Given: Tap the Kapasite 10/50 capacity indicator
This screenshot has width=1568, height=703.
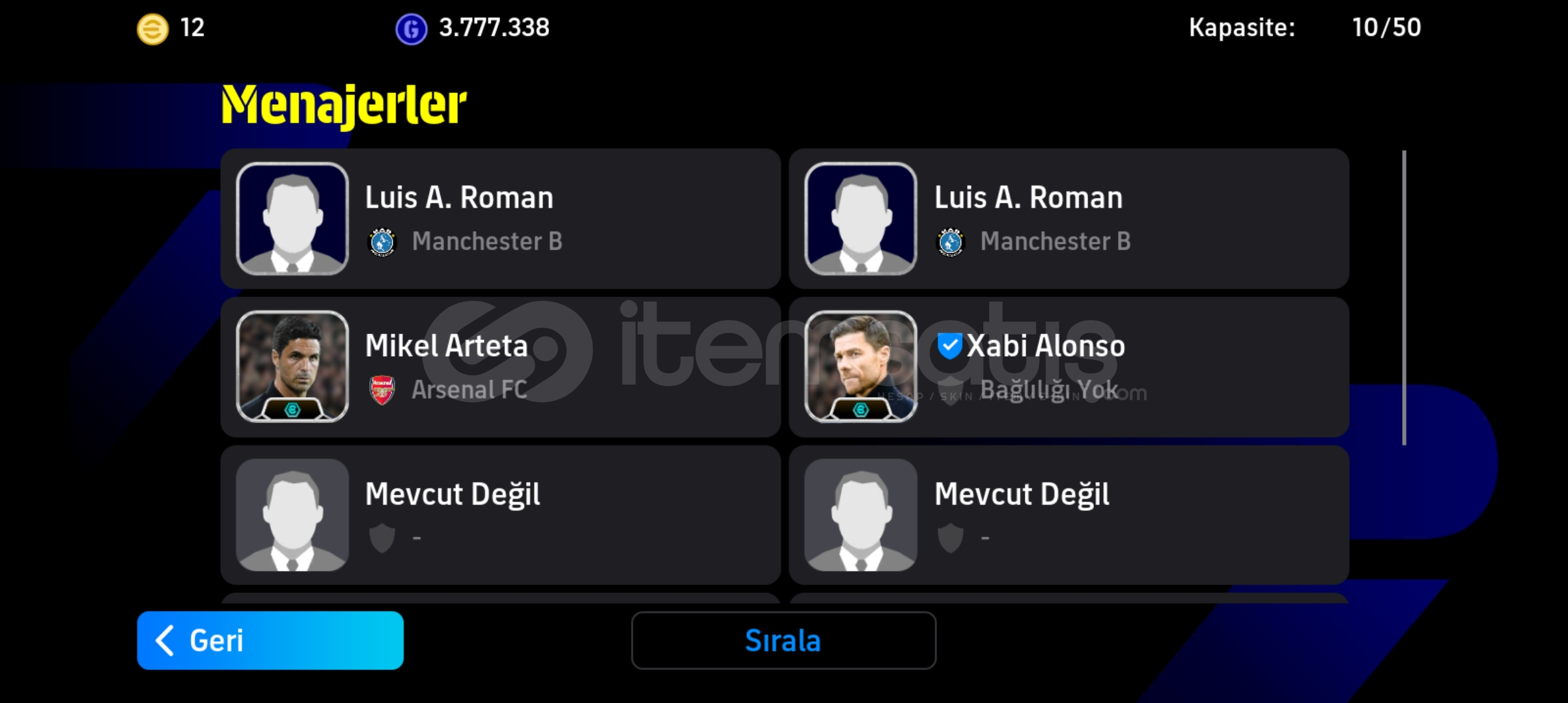Looking at the screenshot, I should click(1305, 27).
